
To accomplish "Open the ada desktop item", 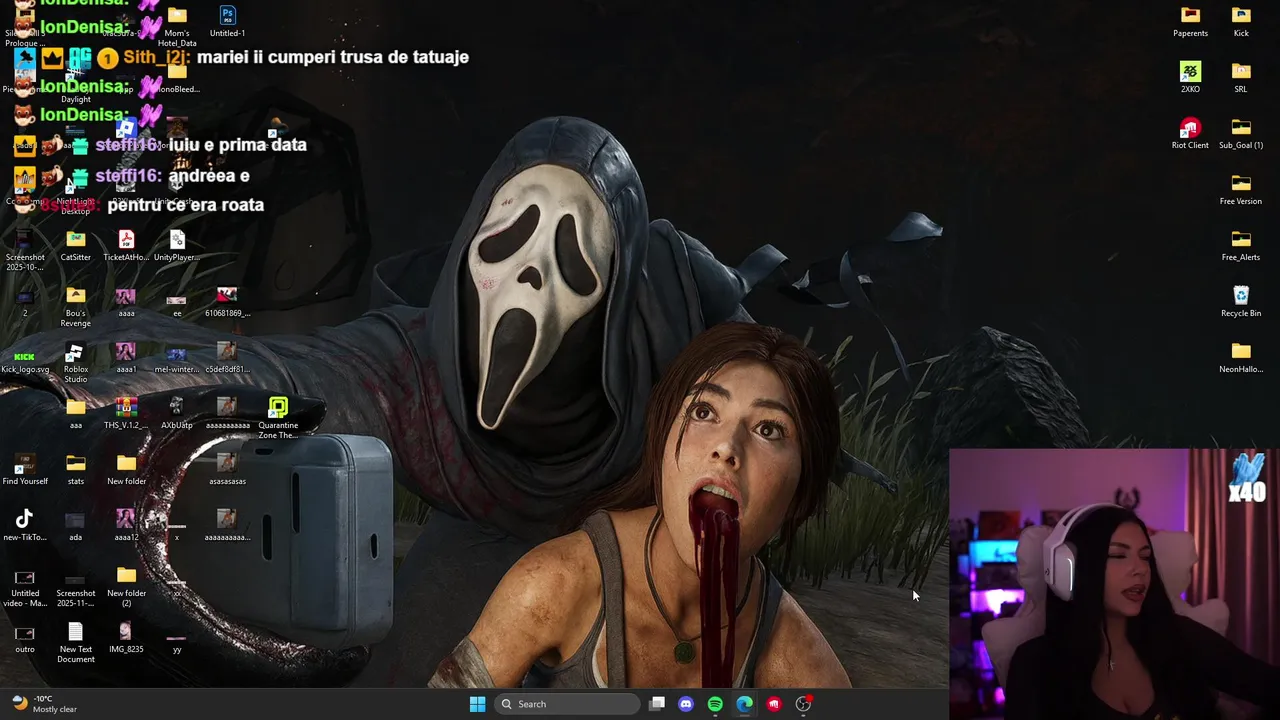I will pos(76,519).
